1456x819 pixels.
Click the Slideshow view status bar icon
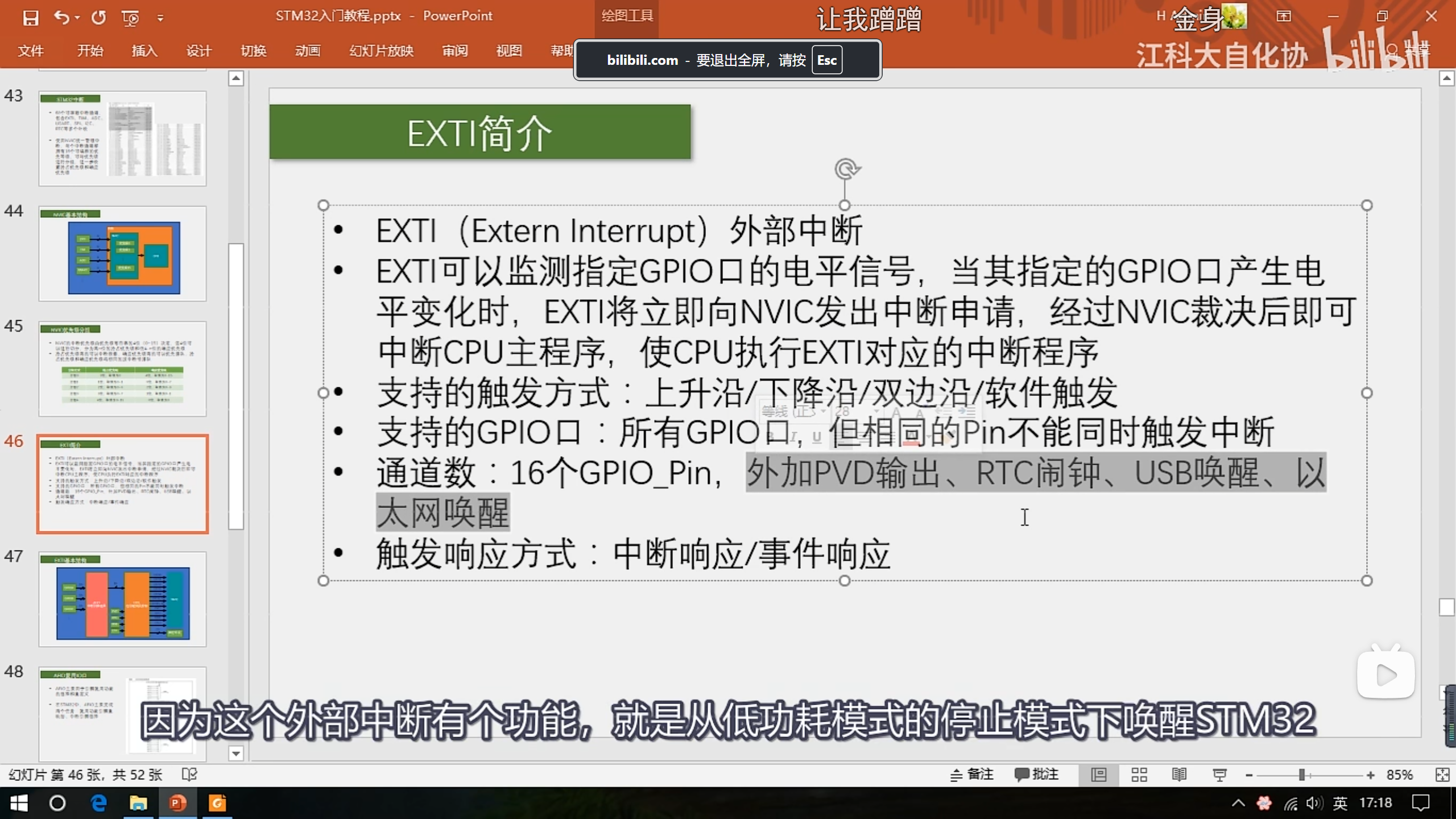click(x=1219, y=775)
